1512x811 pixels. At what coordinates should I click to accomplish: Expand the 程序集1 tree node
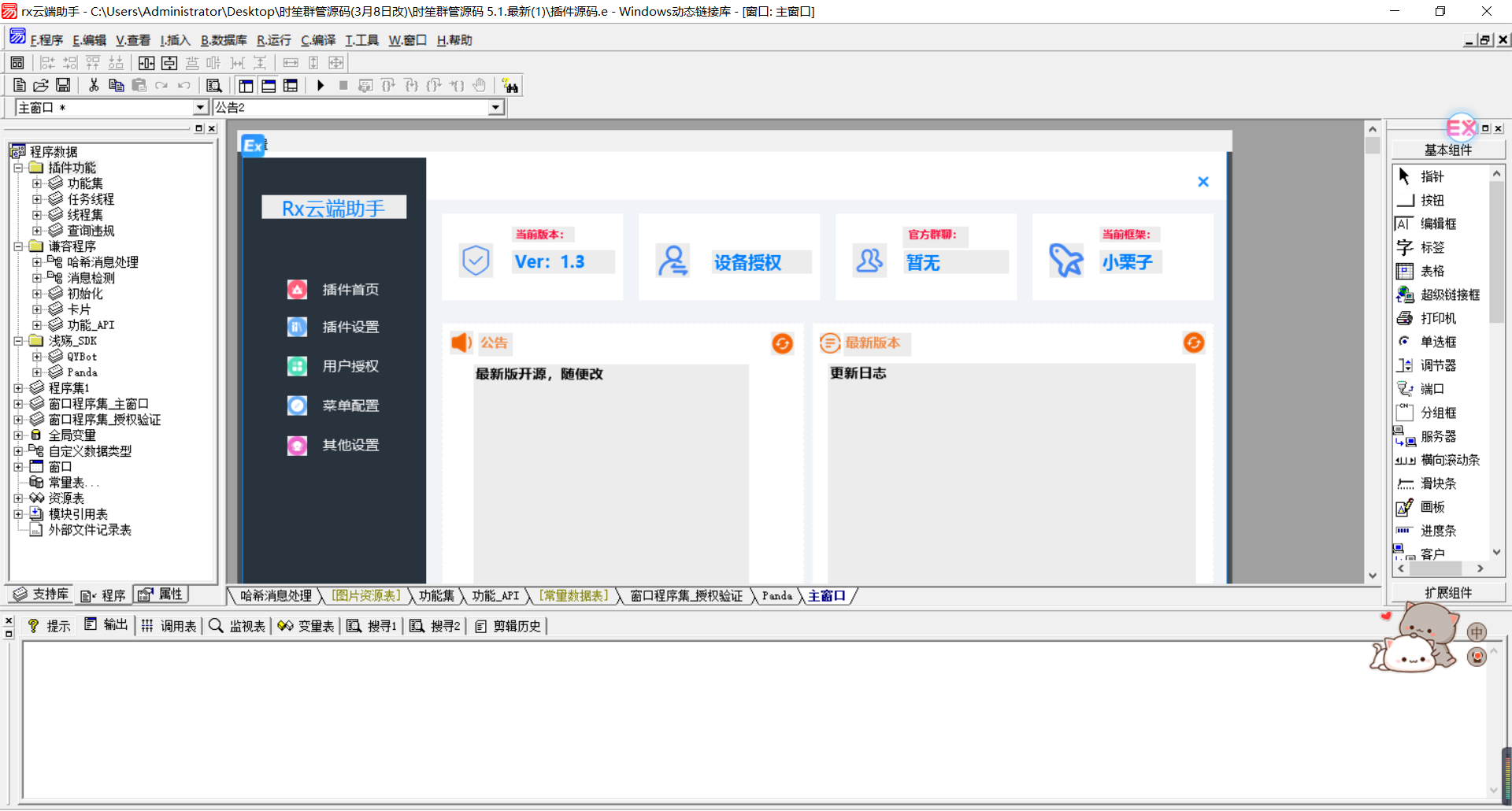(18, 388)
